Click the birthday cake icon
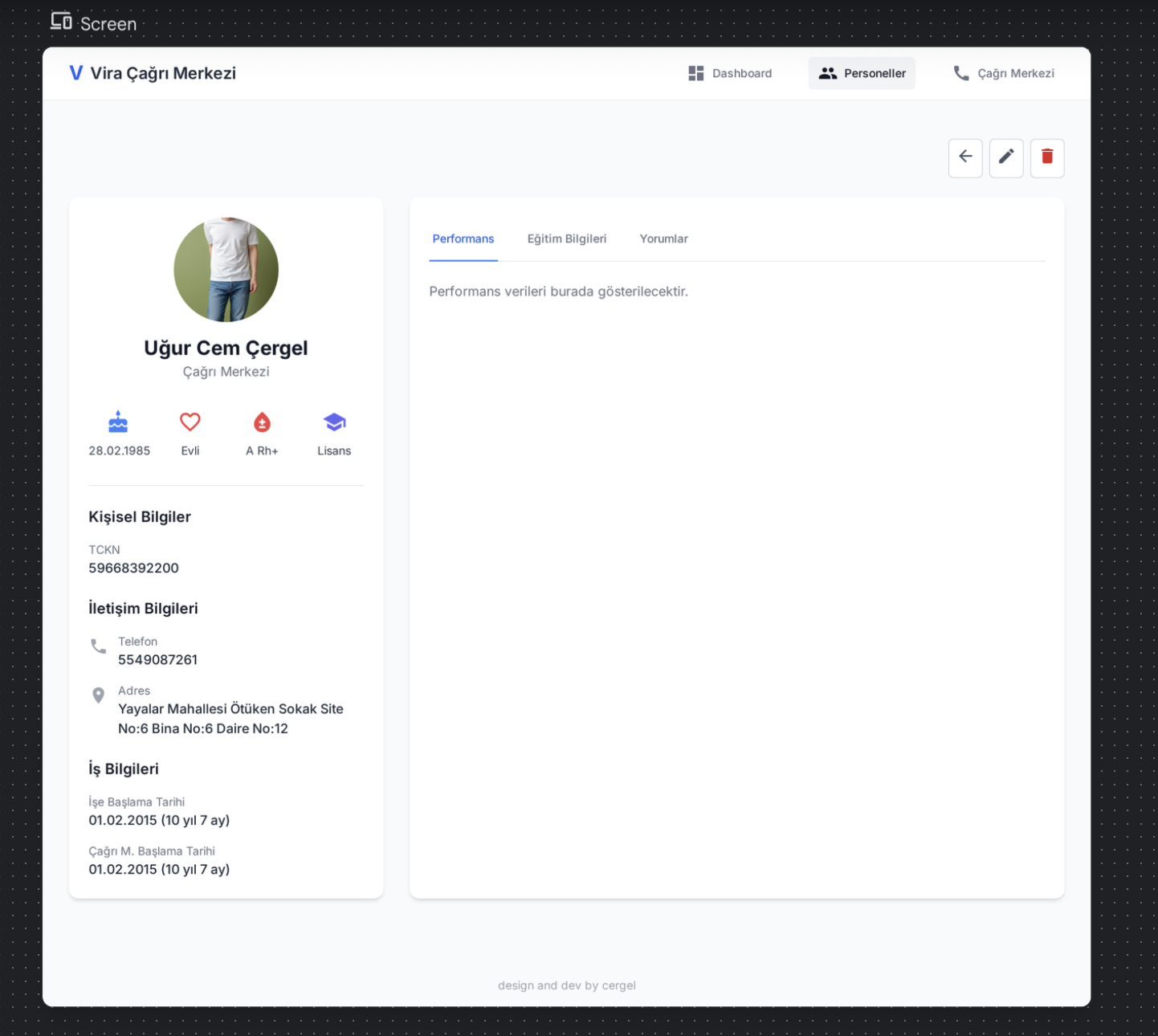 (x=118, y=422)
